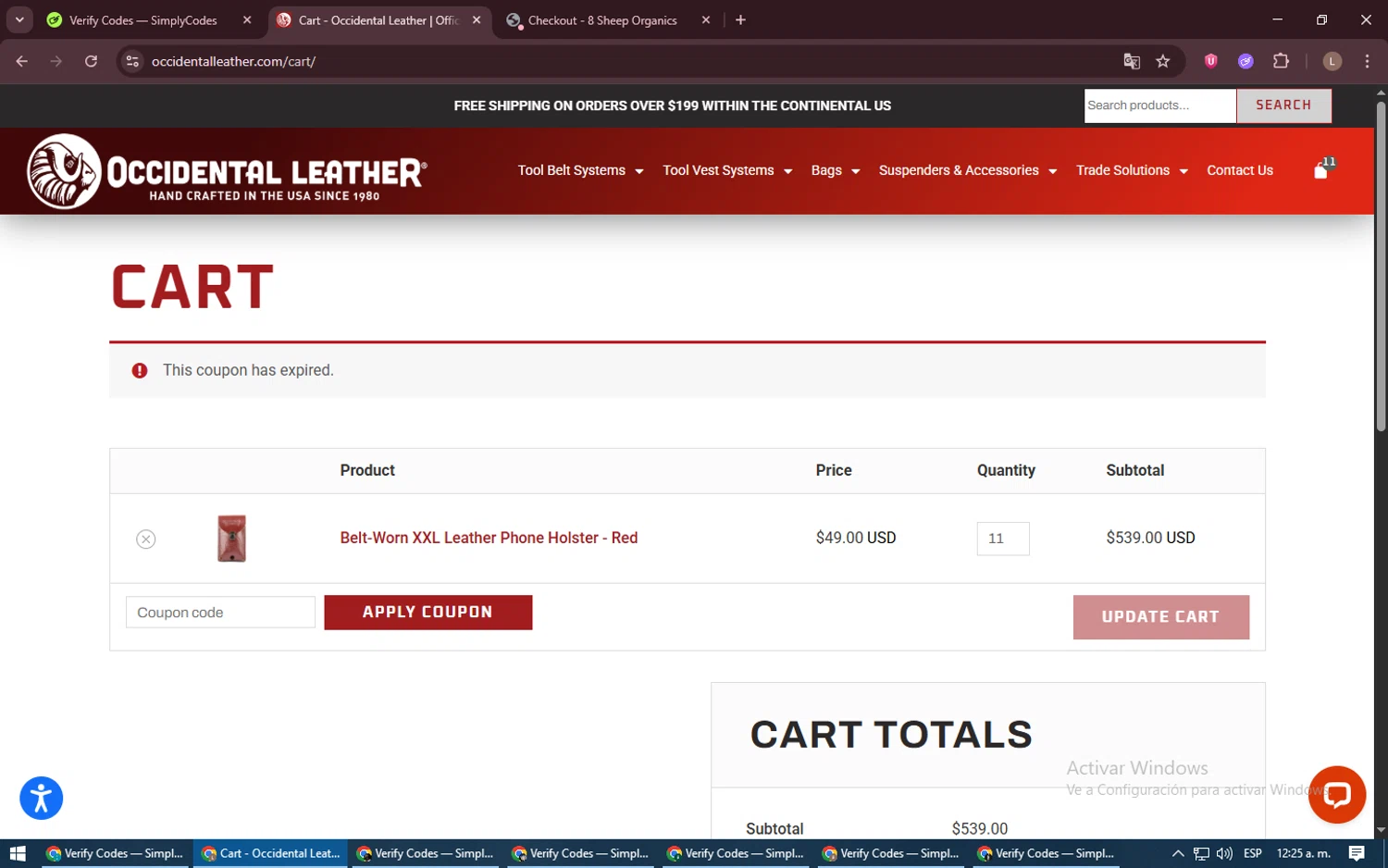Click the 'This coupon has expired.' message
1388x868 pixels.
click(x=248, y=370)
